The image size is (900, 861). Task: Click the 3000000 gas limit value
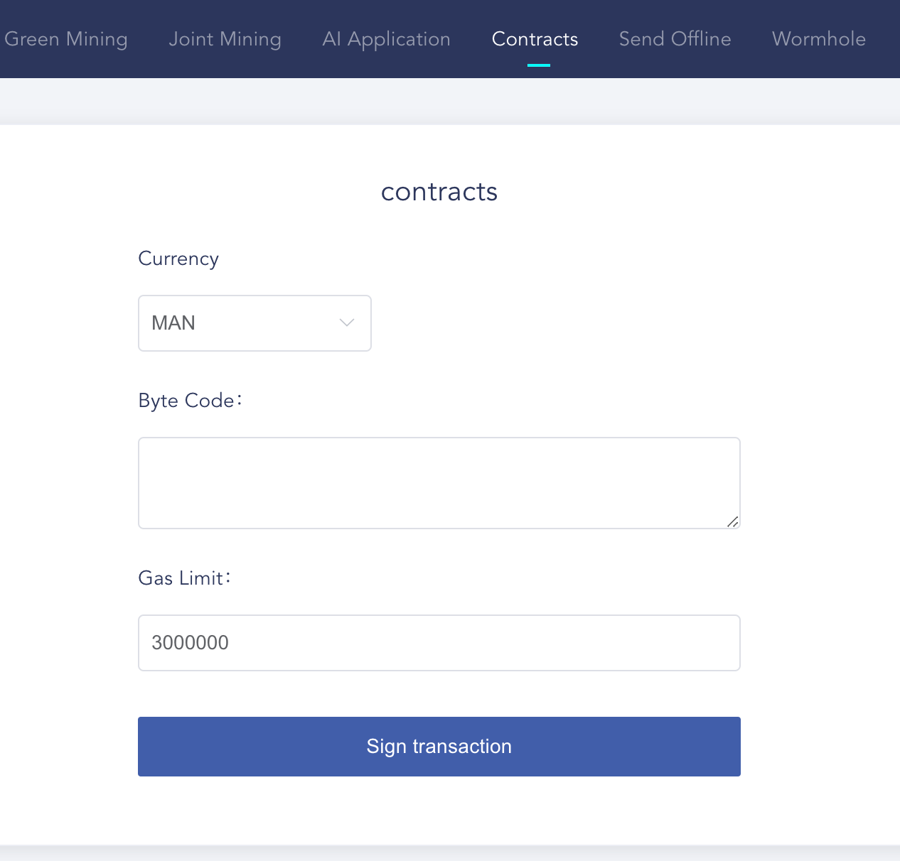189,642
